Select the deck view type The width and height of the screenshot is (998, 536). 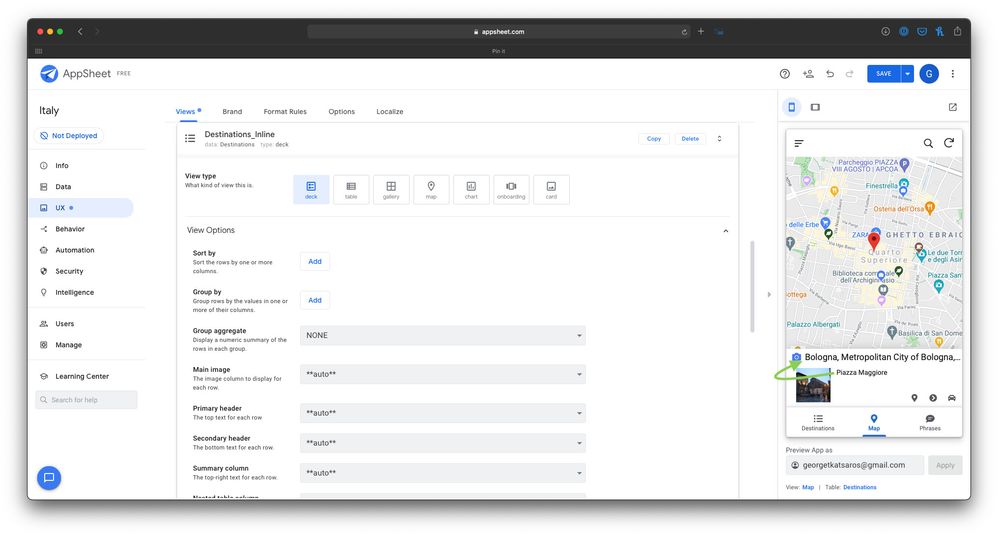click(311, 189)
